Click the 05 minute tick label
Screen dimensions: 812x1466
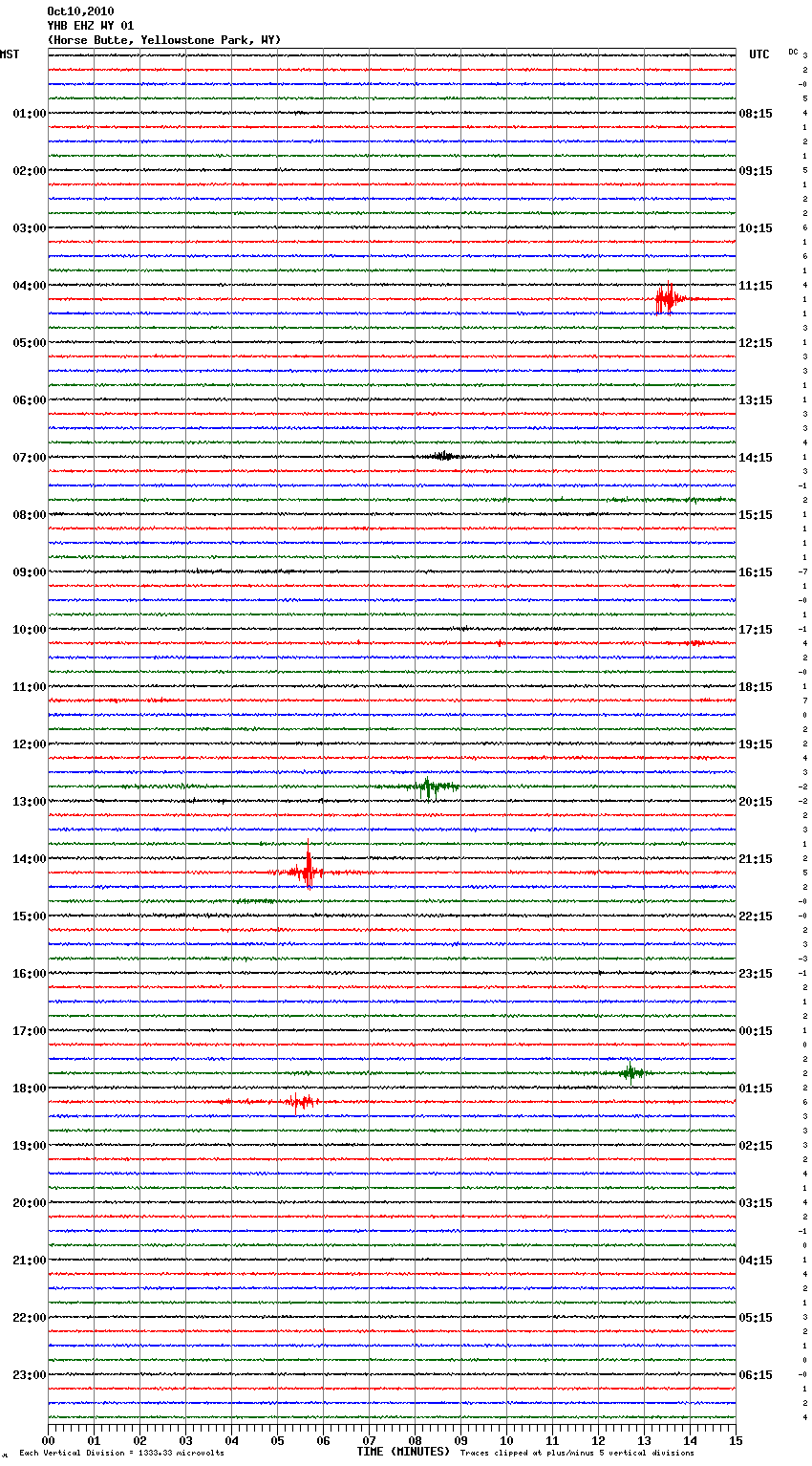click(x=277, y=1440)
